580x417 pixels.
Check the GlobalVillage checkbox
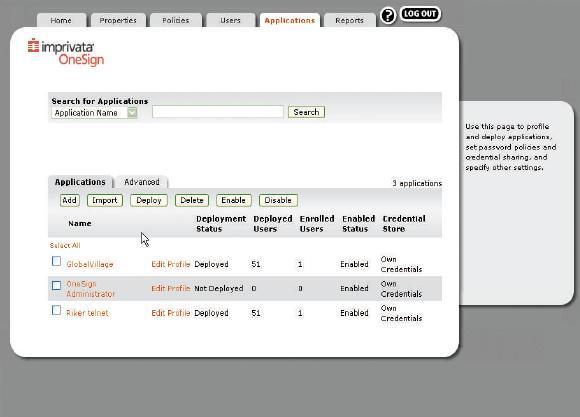pos(56,261)
